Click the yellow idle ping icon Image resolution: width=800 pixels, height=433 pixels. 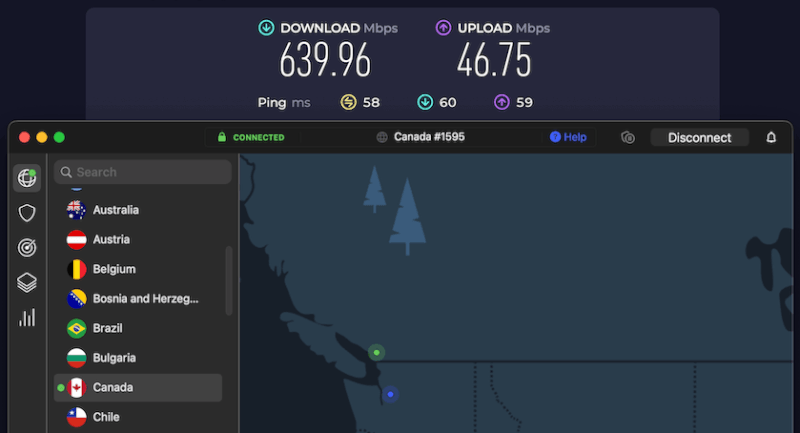tap(348, 102)
